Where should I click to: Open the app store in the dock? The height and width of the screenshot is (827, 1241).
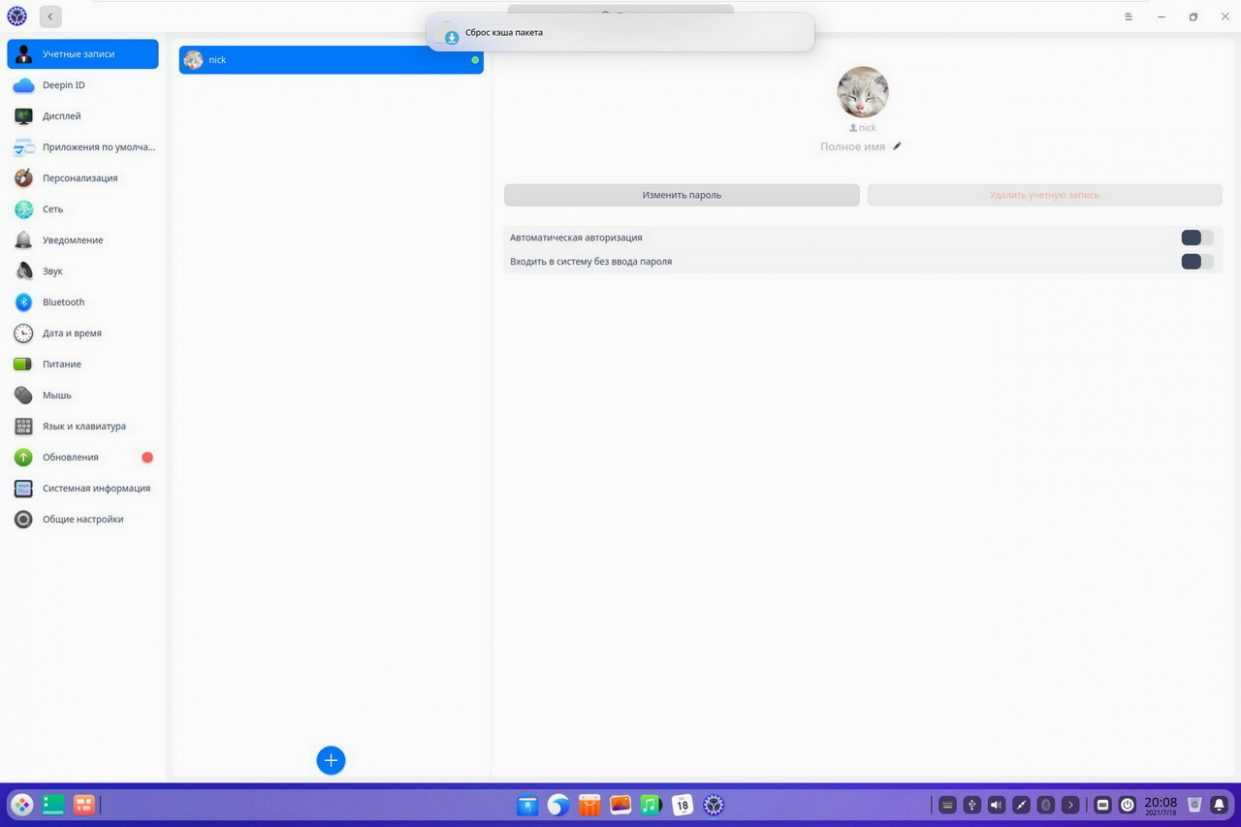[589, 805]
